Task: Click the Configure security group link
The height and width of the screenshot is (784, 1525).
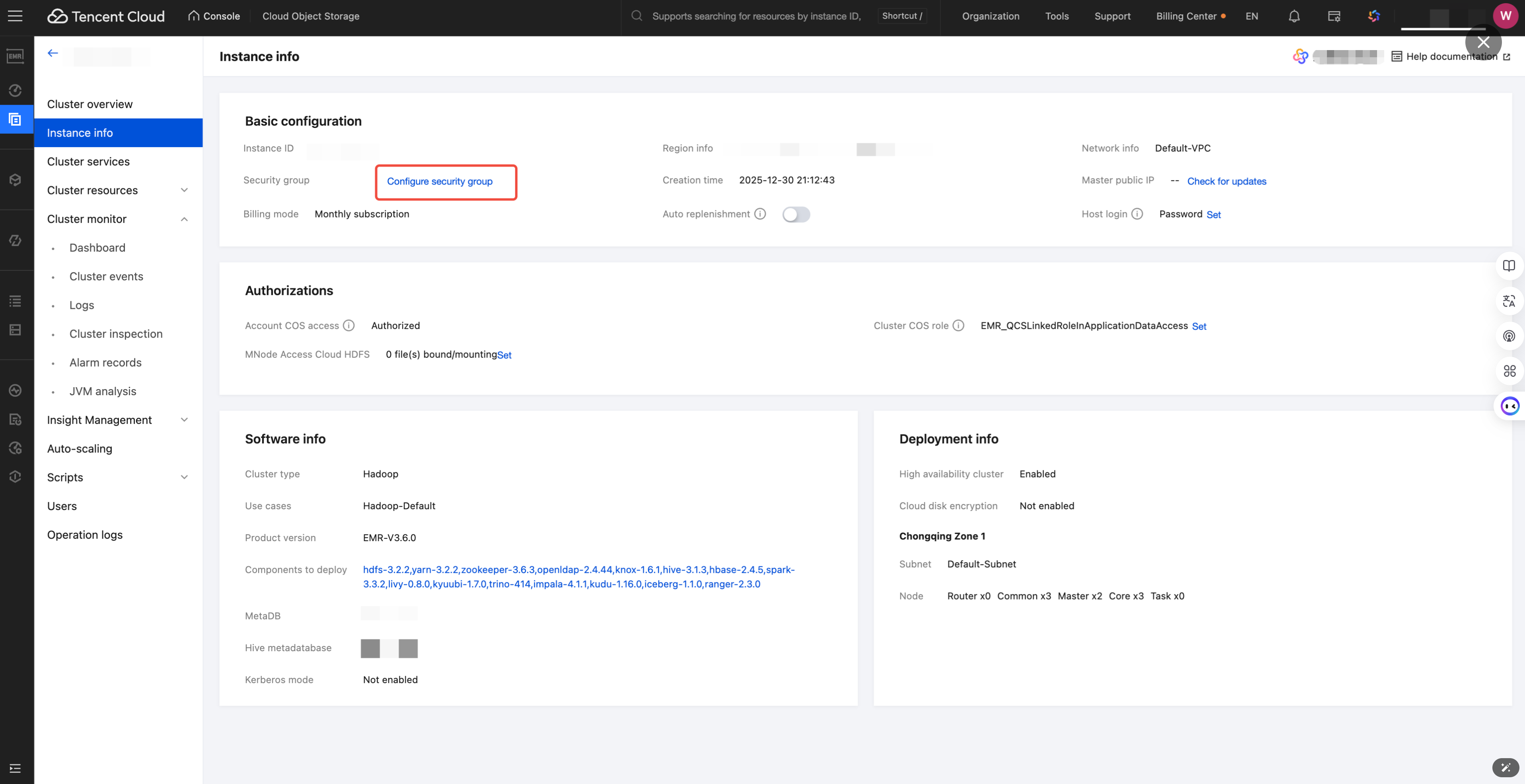Action: pyautogui.click(x=439, y=182)
